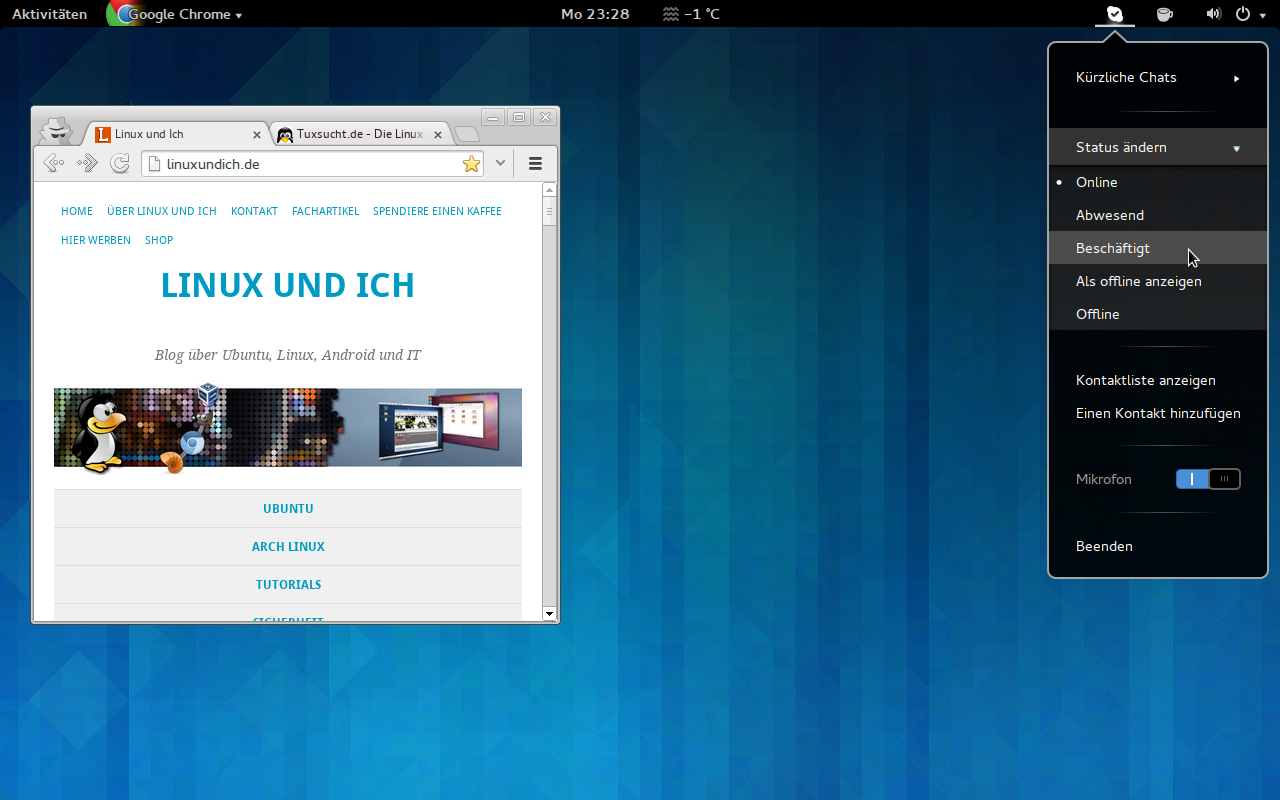This screenshot has width=1280, height=800.
Task: Open the UBUNTU category
Action: tap(288, 508)
